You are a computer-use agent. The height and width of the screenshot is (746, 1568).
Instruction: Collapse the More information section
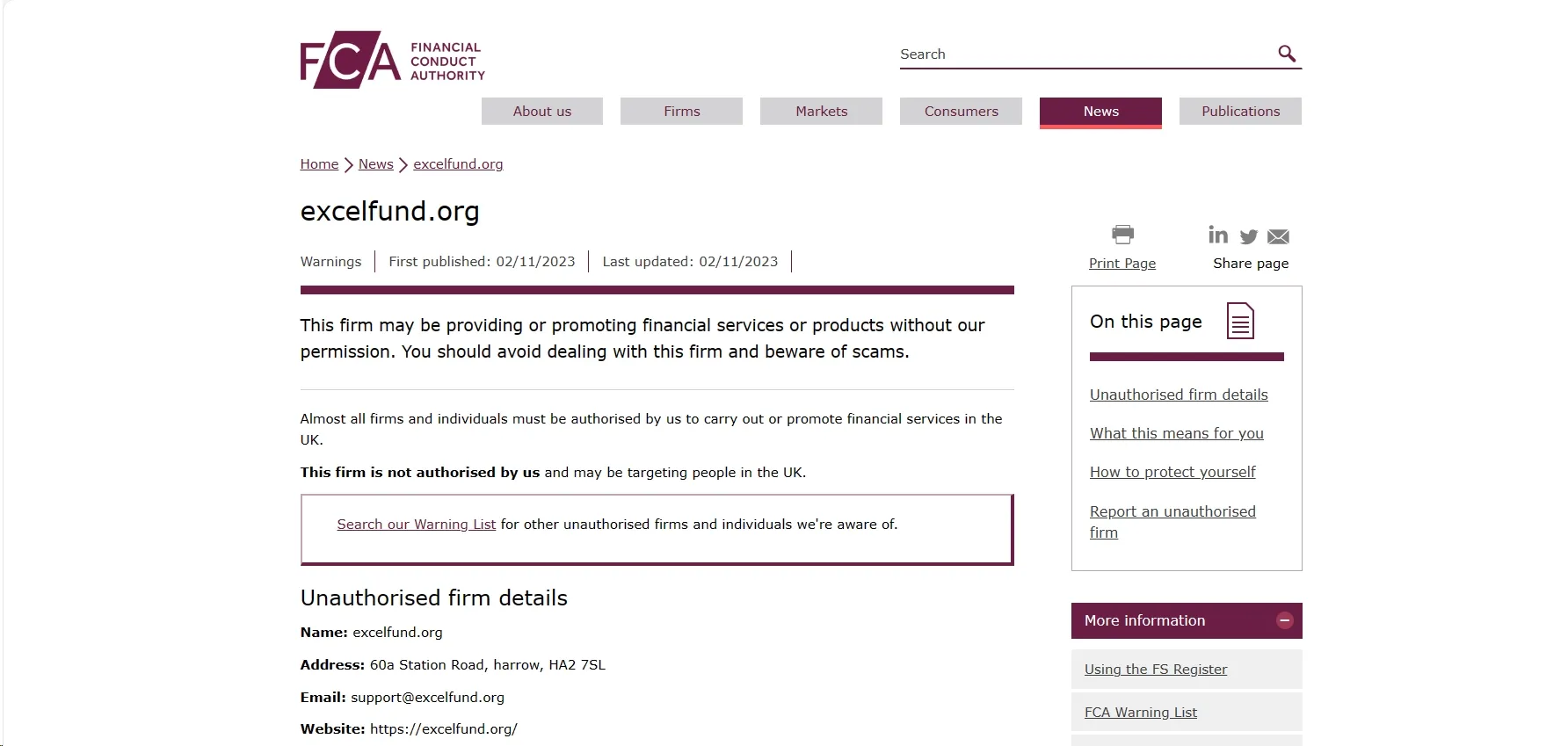[1284, 620]
